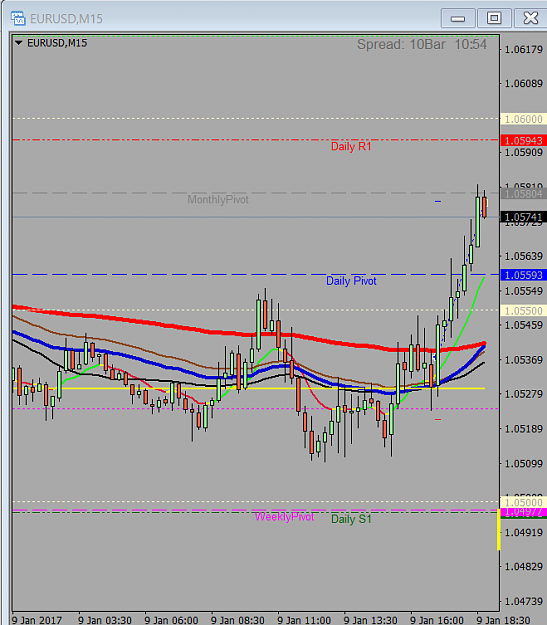
Task: Click the Daily R1 line label
Action: [351, 146]
